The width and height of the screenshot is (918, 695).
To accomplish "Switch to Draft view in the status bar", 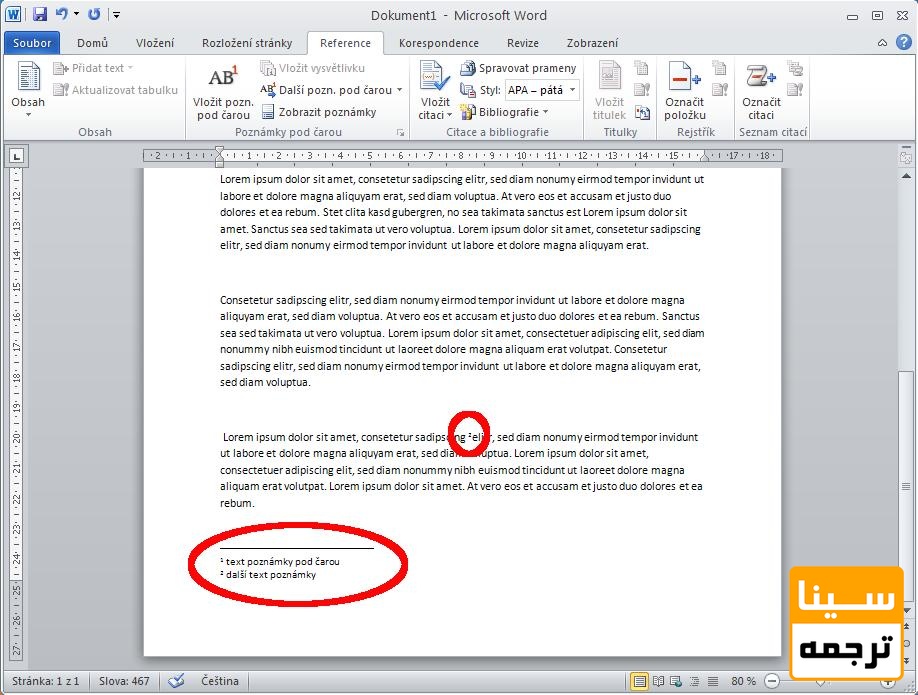I will tap(713, 681).
